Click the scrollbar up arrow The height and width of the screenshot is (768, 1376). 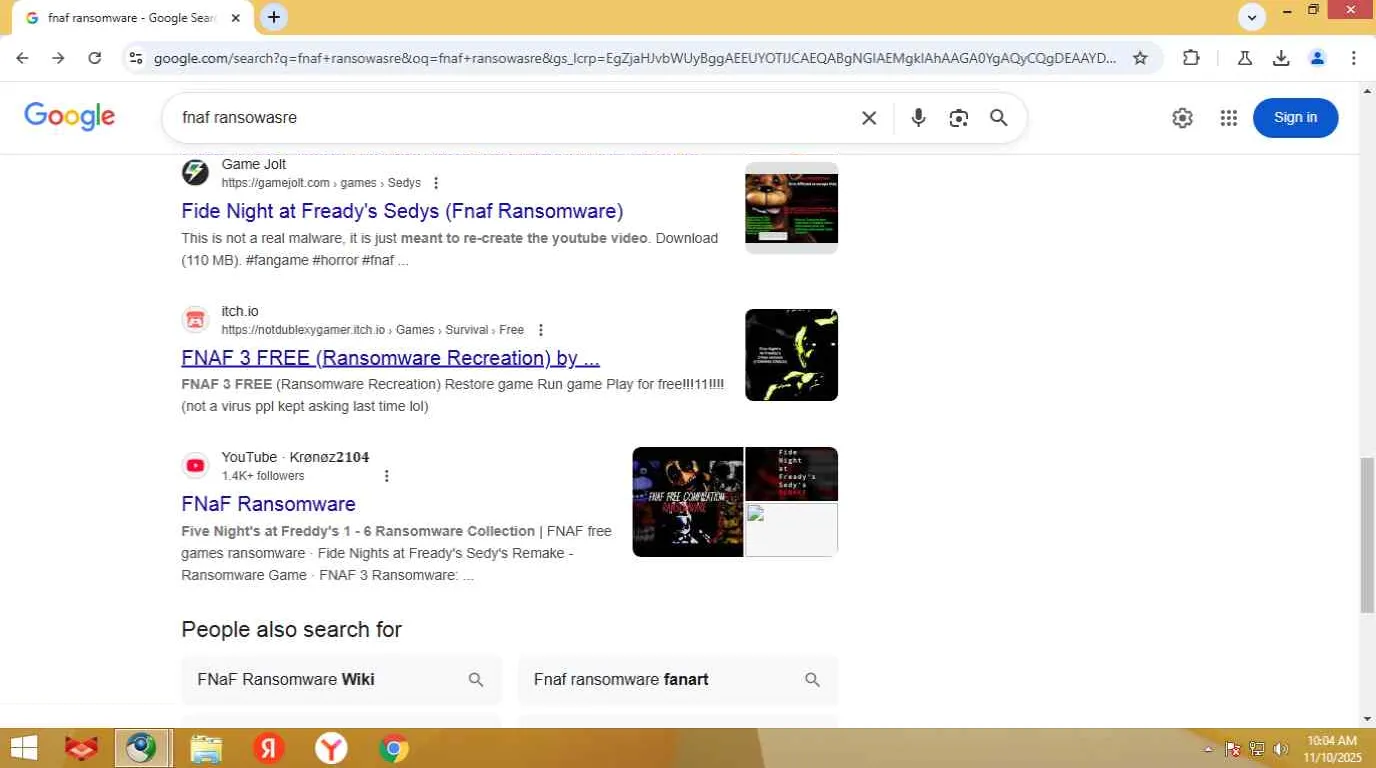point(1367,90)
